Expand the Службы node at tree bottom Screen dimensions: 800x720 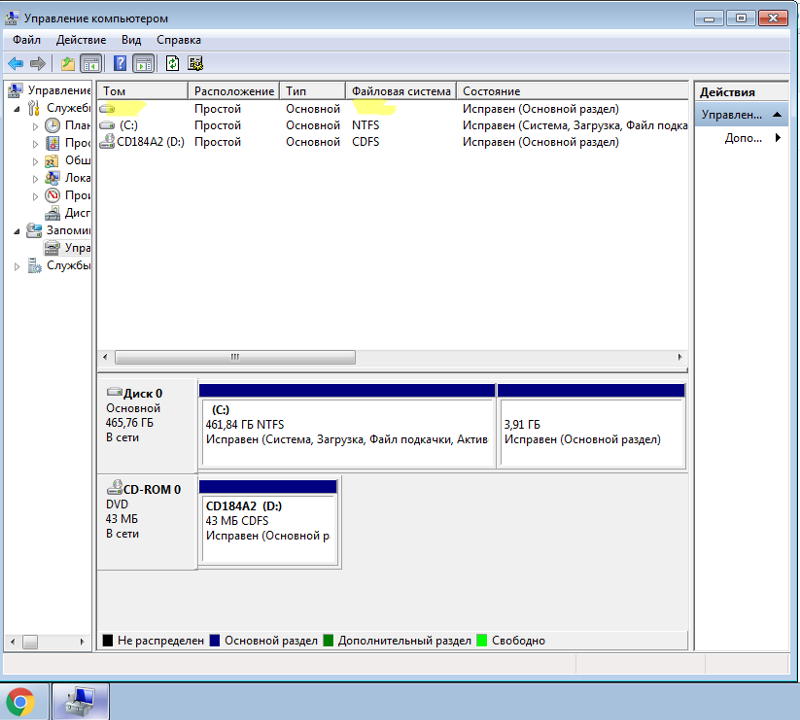[x=17, y=266]
